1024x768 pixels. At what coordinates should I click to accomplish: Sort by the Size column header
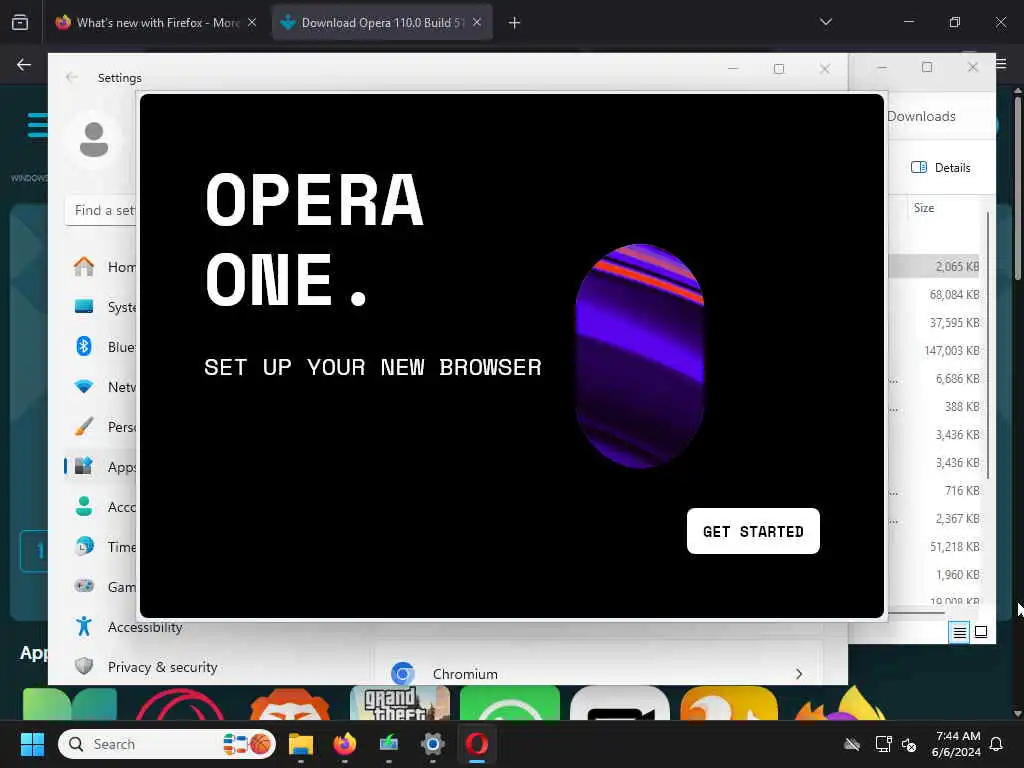click(x=923, y=208)
